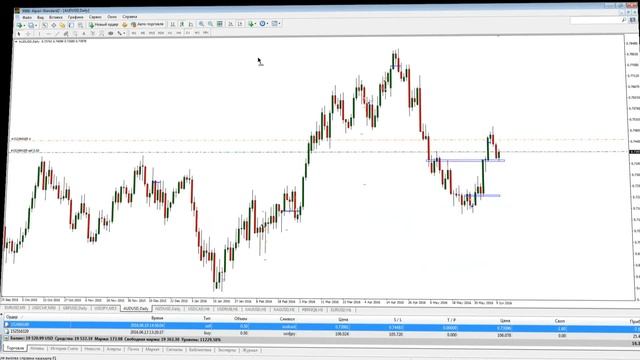Toggle the AutoTrading button
The height and width of the screenshot is (360, 640).
pyautogui.click(x=148, y=24)
